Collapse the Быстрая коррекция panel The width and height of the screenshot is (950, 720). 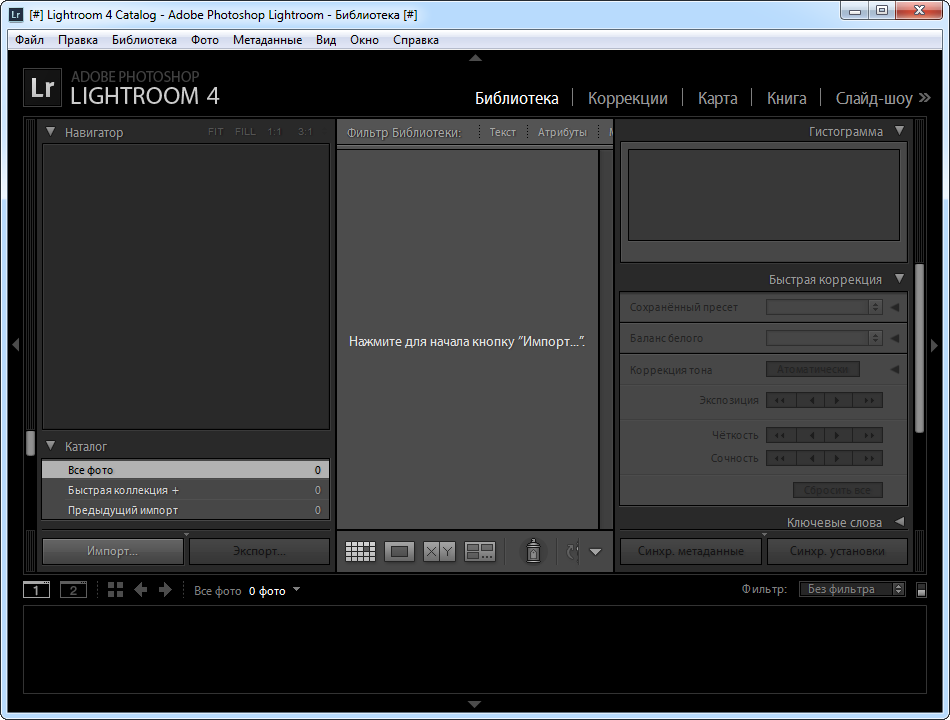[x=900, y=278]
